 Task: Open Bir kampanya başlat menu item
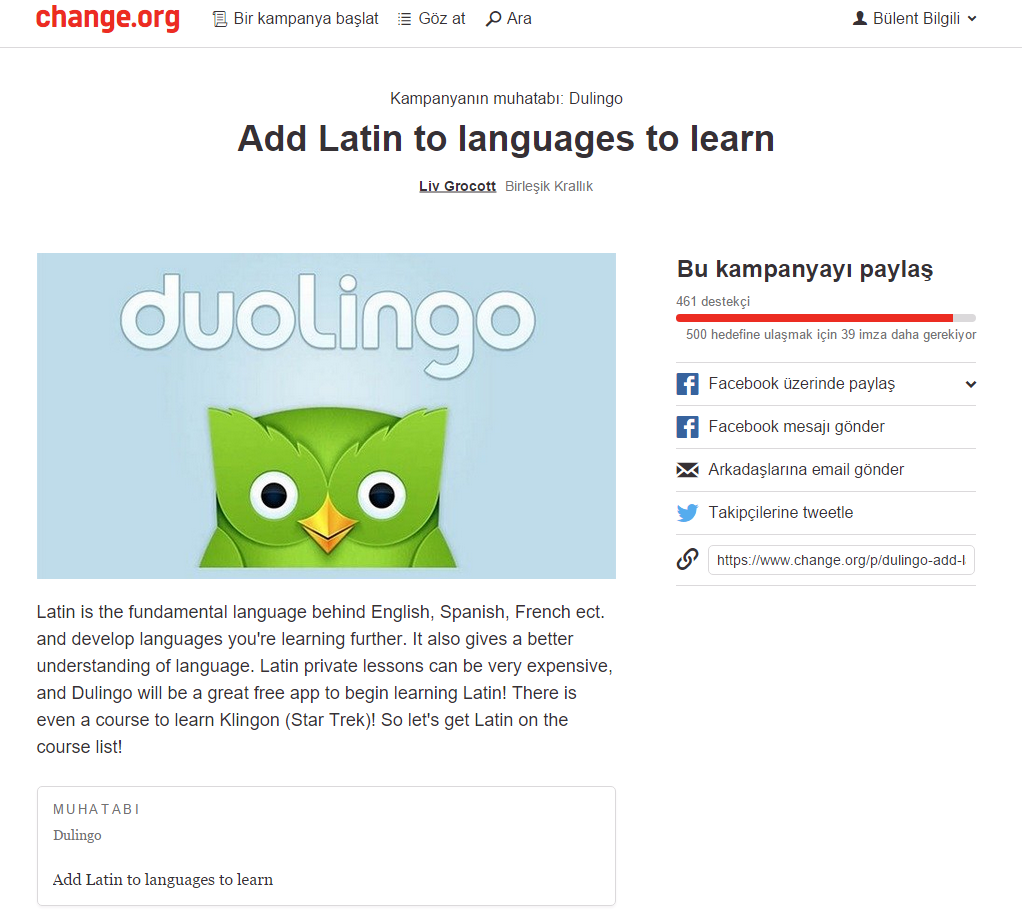(295, 19)
